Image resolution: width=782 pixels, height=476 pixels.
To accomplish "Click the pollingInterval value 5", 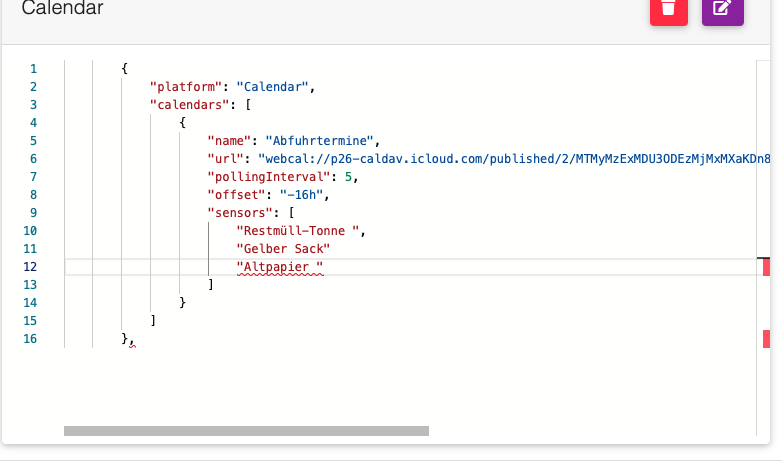I will tap(349, 176).
